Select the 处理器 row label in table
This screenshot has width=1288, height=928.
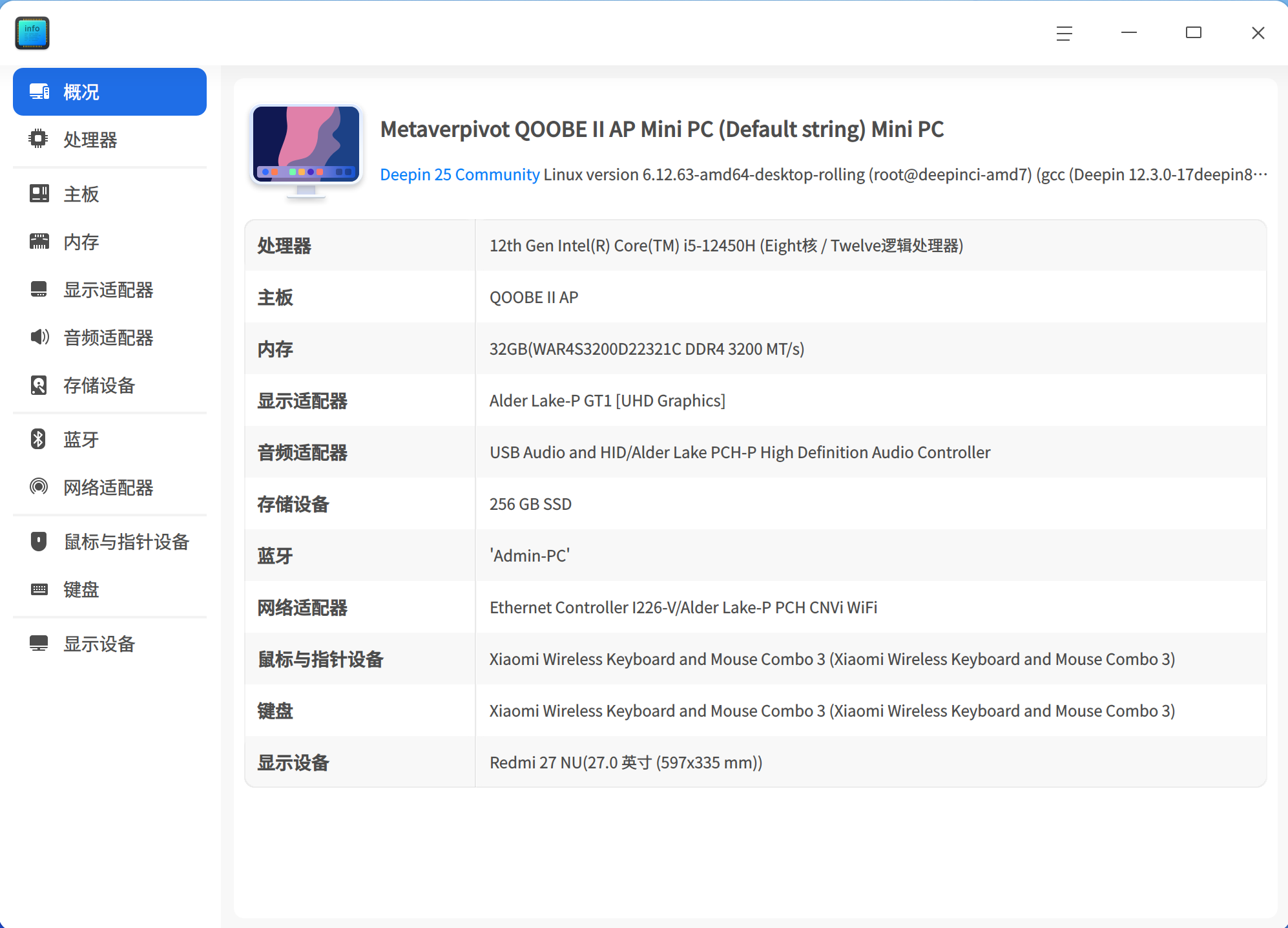(x=284, y=246)
